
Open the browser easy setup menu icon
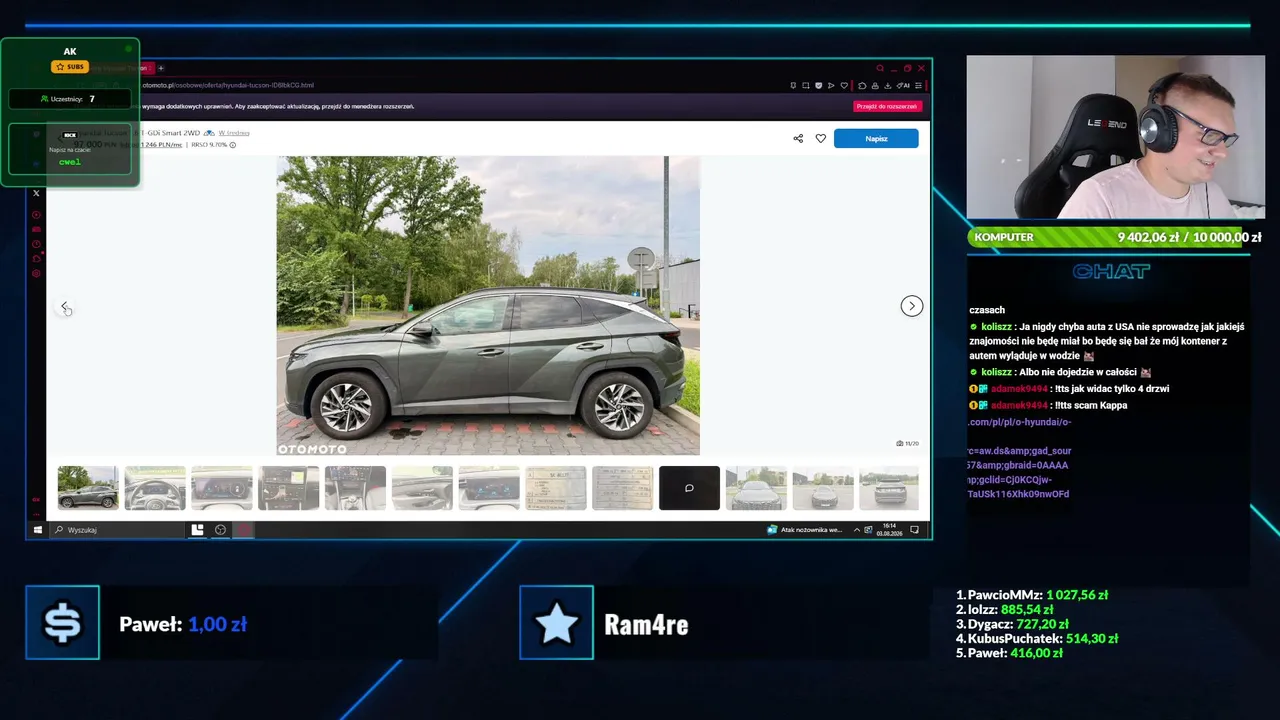tap(918, 85)
